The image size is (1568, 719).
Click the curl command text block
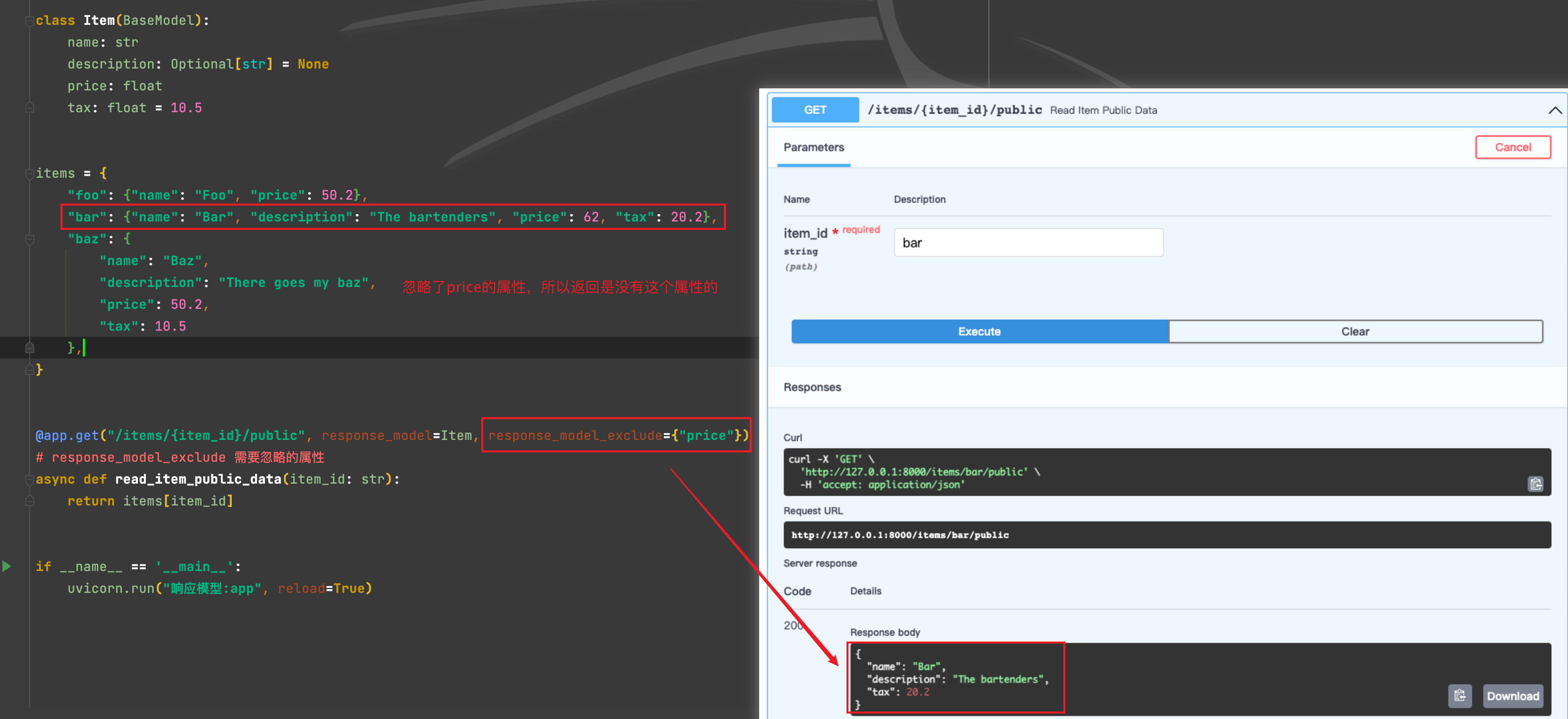coord(1166,472)
